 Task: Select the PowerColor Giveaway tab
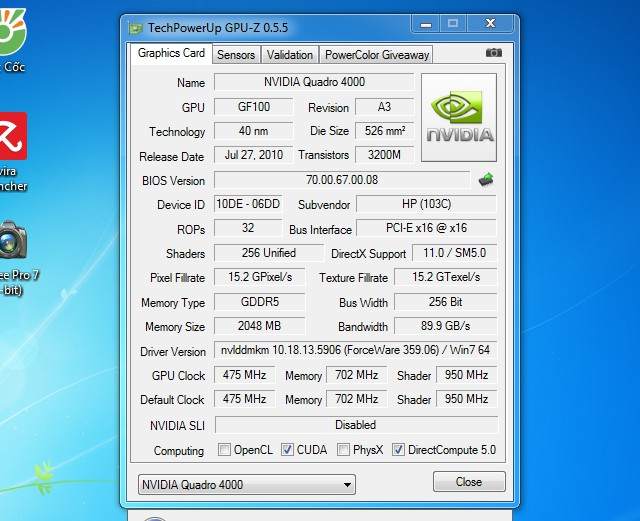[377, 55]
